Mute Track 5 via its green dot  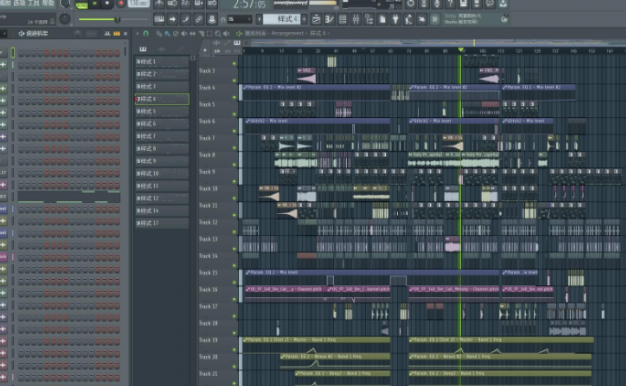coord(234,114)
